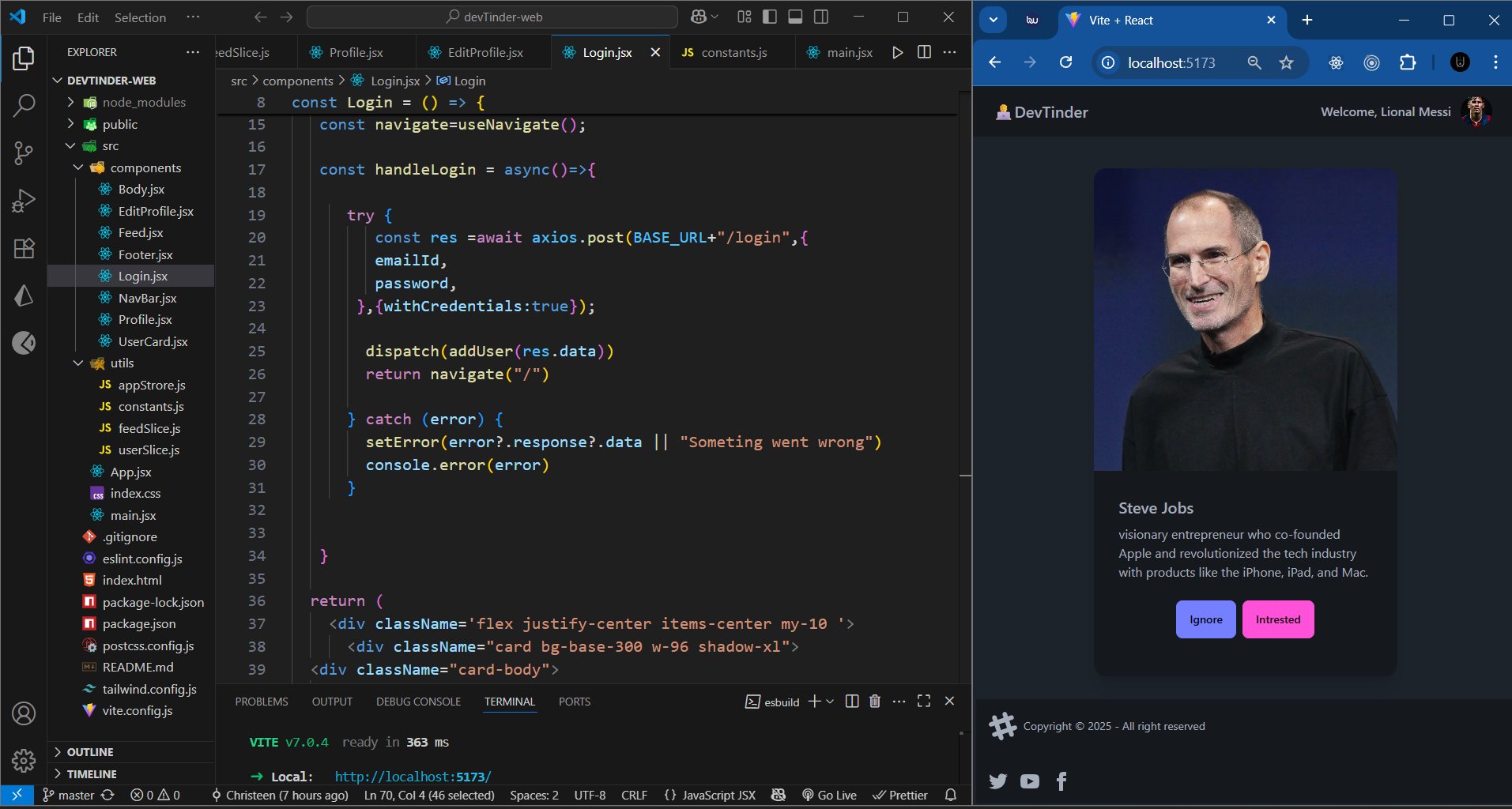Split the editor to the right
The height and width of the screenshot is (809, 1512).
tap(924, 52)
